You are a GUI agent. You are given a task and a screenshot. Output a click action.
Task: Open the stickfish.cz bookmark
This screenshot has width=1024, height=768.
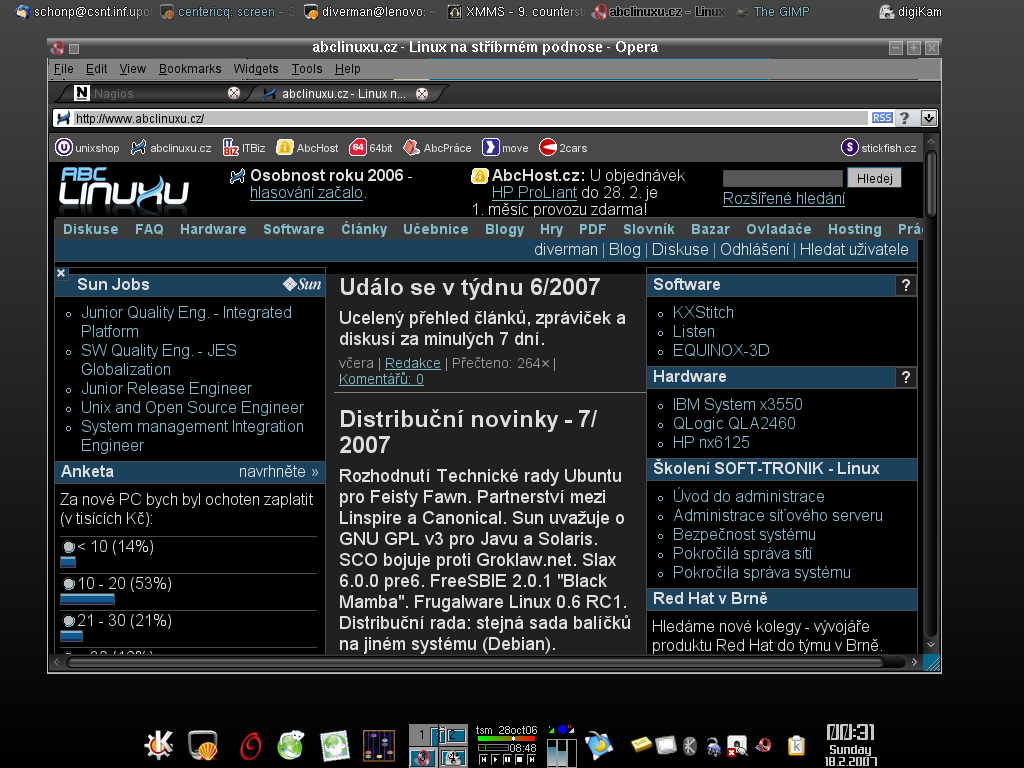[878, 148]
